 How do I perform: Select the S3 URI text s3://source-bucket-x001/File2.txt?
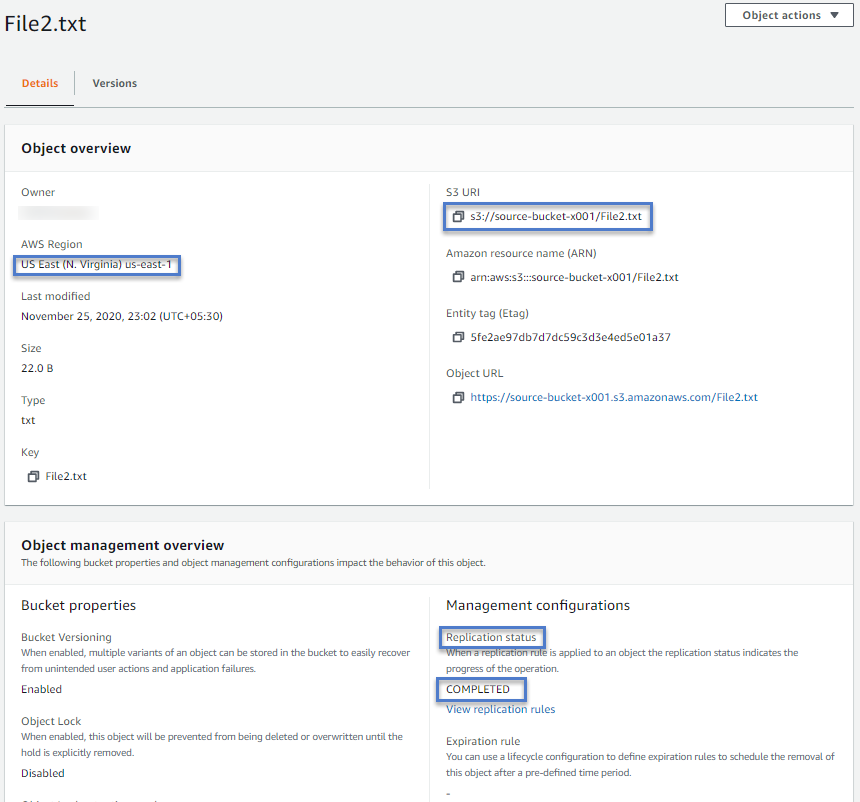coord(556,216)
